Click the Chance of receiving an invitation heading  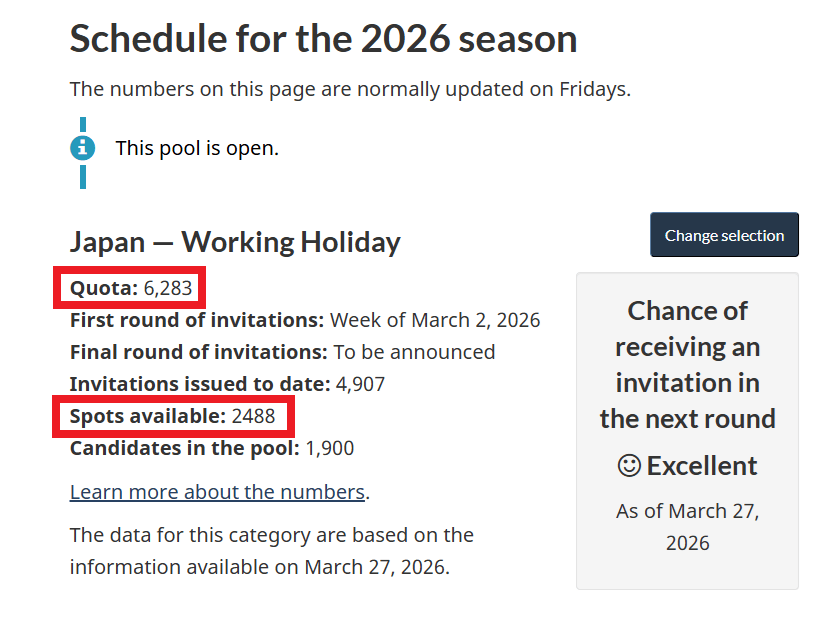[687, 364]
